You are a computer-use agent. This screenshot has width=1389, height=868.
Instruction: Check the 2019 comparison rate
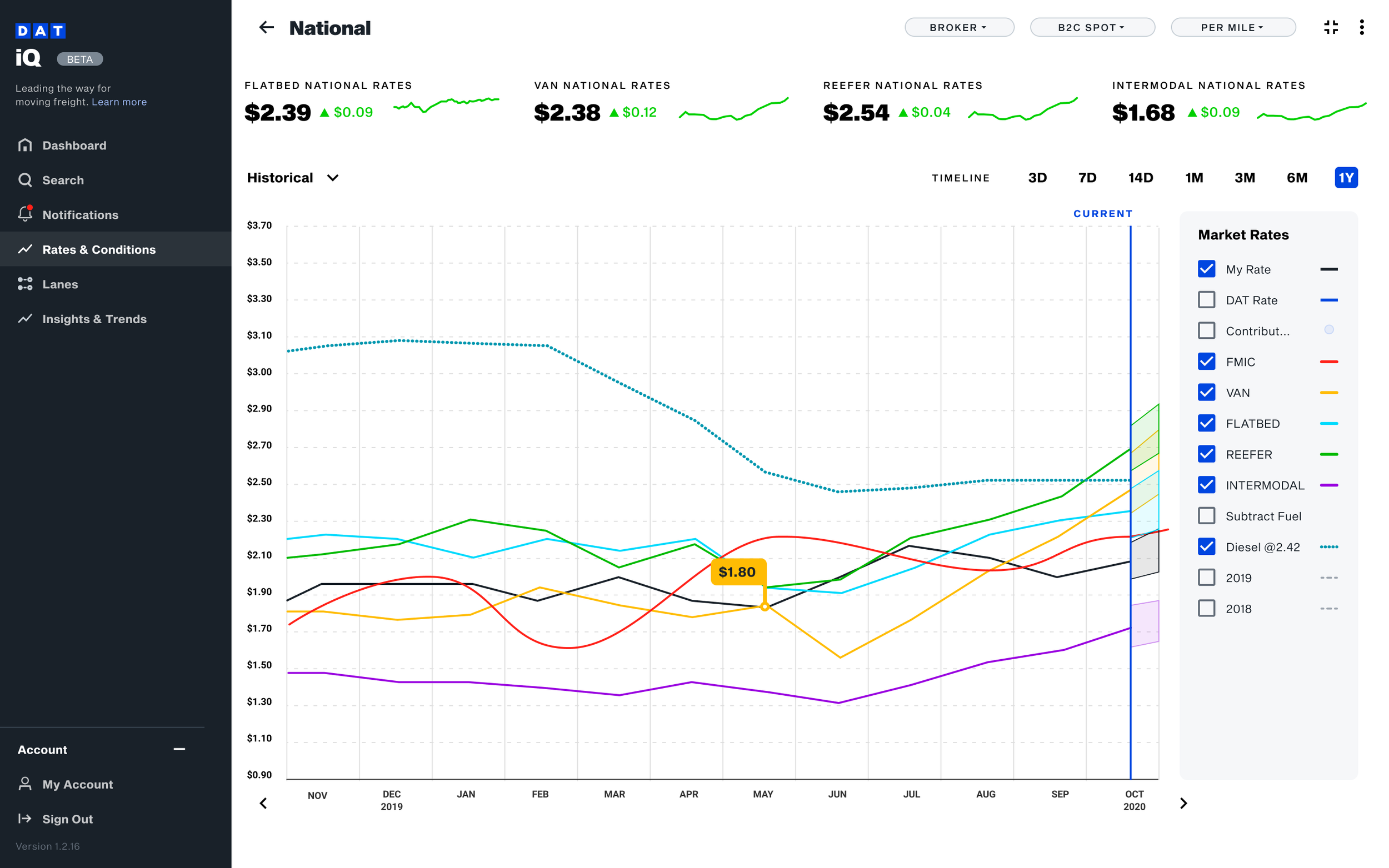pos(1206,578)
